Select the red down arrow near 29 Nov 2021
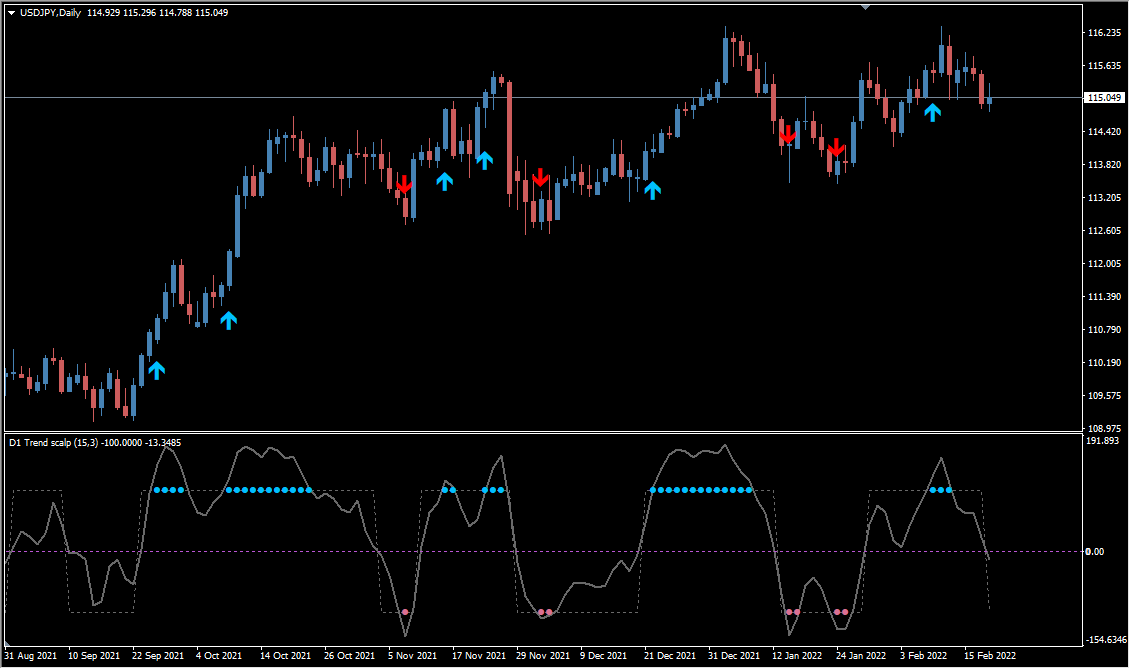Screen dimensions: 1130x669 [540, 177]
